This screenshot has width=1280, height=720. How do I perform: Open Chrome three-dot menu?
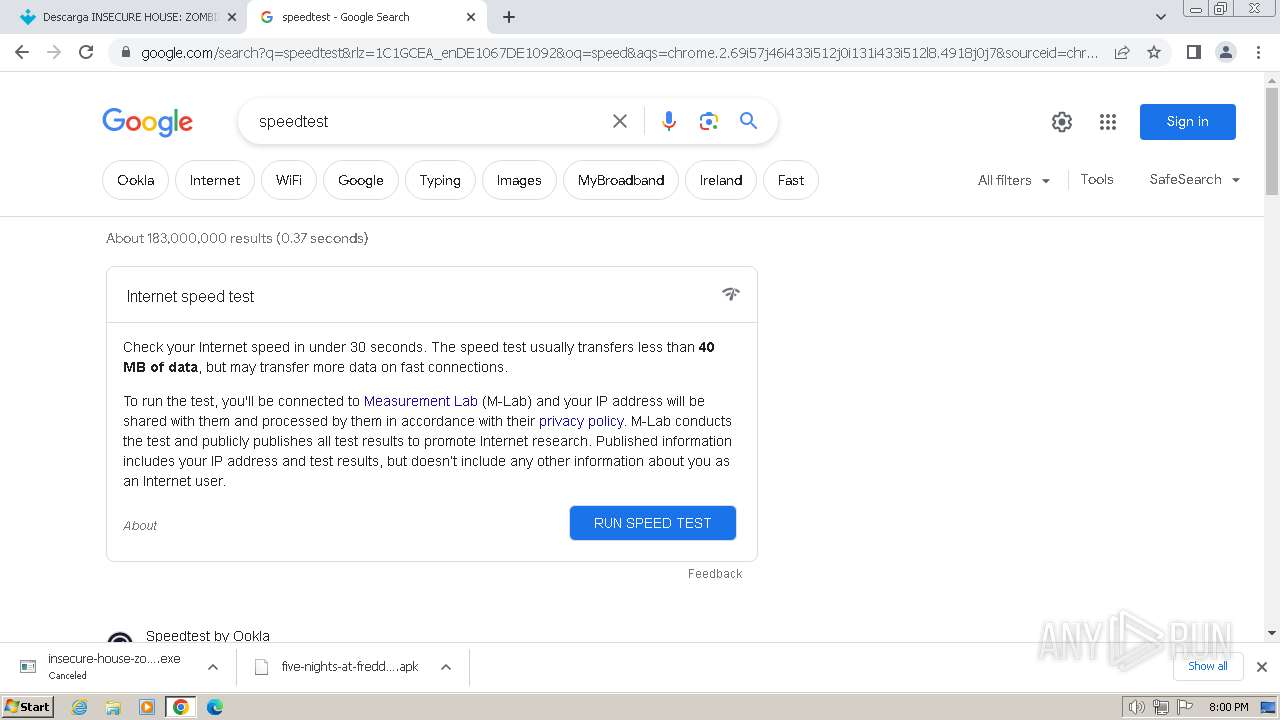point(1258,52)
